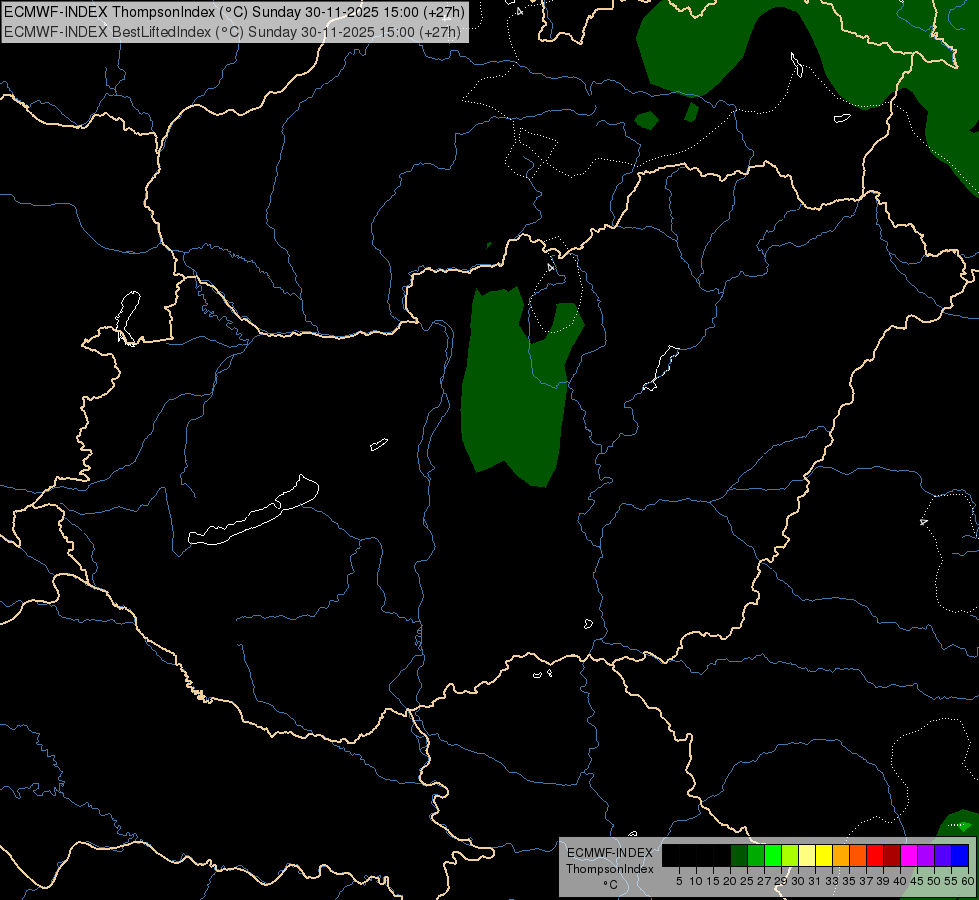Click the legend tick label 40
979x900 pixels.
click(900, 881)
